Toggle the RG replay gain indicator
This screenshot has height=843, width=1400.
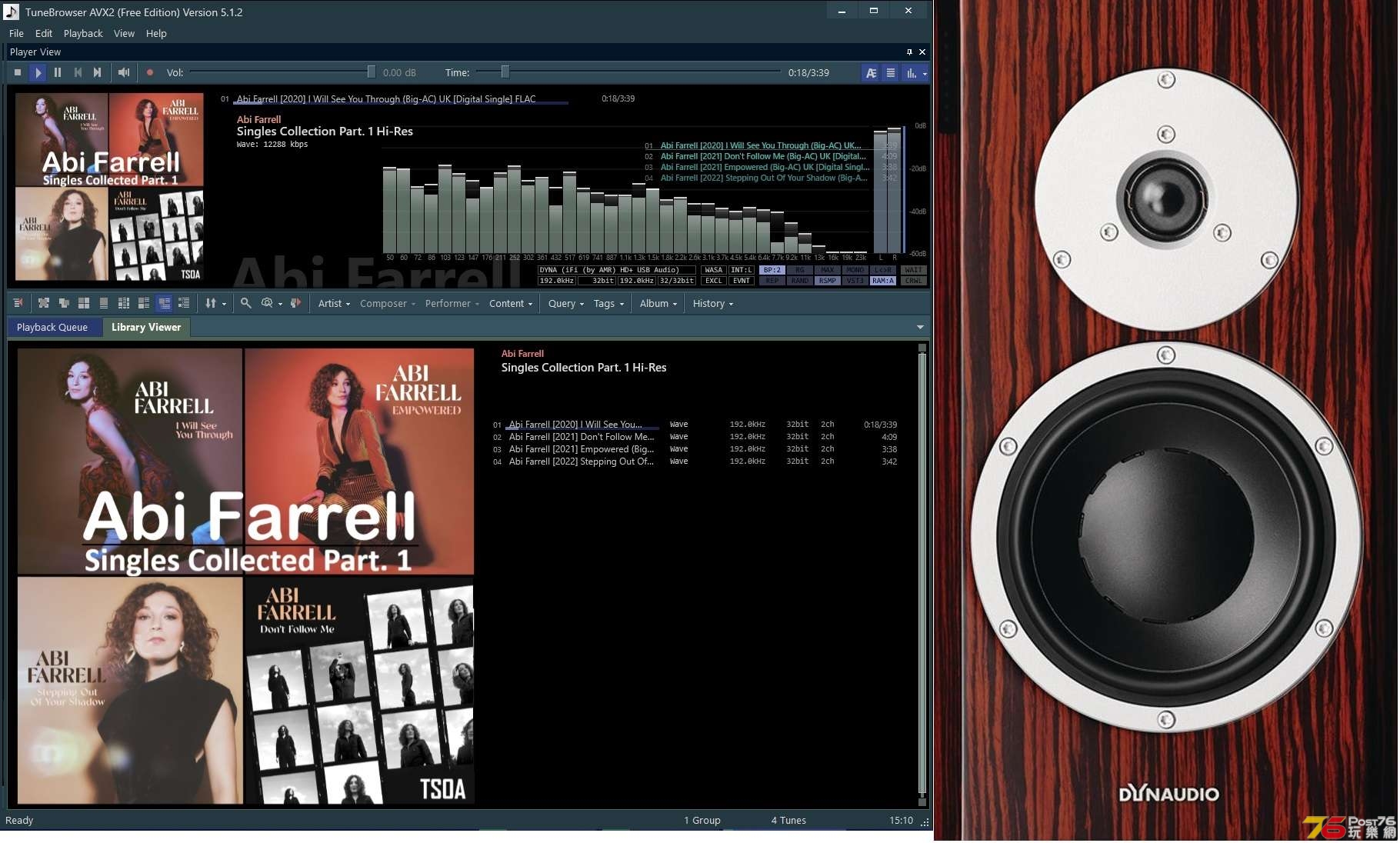[800, 270]
